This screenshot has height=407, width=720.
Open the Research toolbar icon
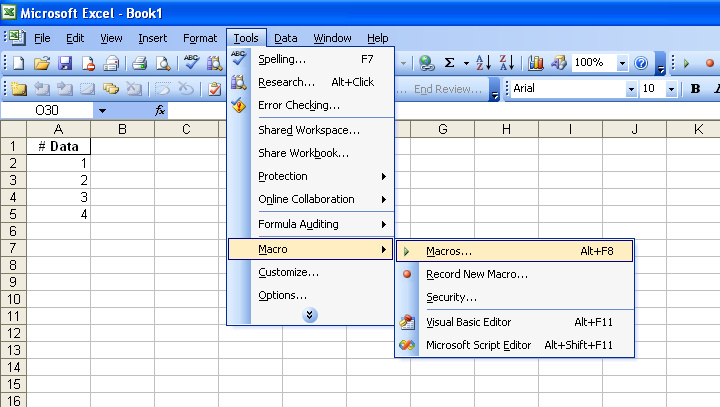click(x=214, y=63)
